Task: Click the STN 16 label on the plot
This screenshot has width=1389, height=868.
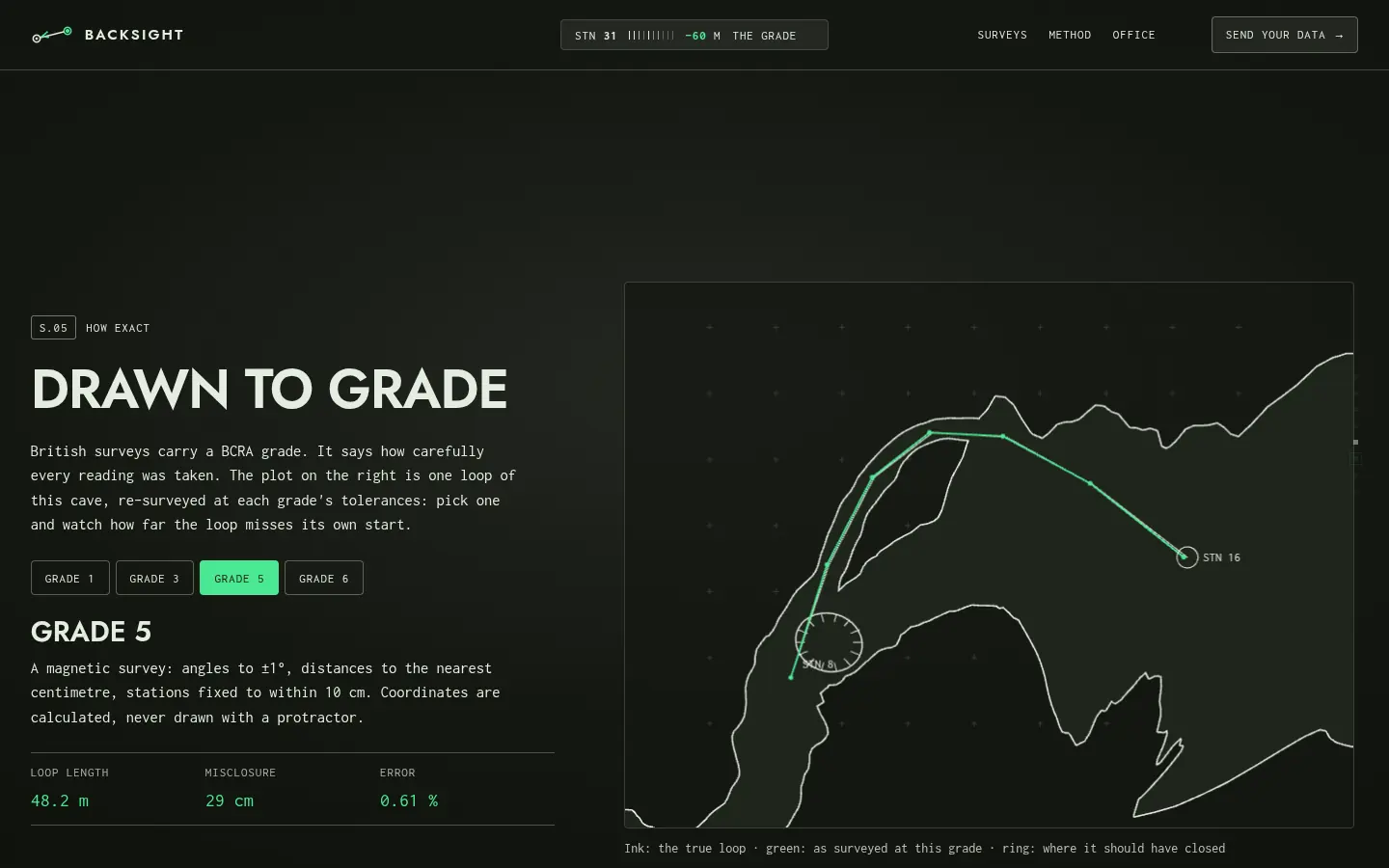Action: coord(1221,557)
